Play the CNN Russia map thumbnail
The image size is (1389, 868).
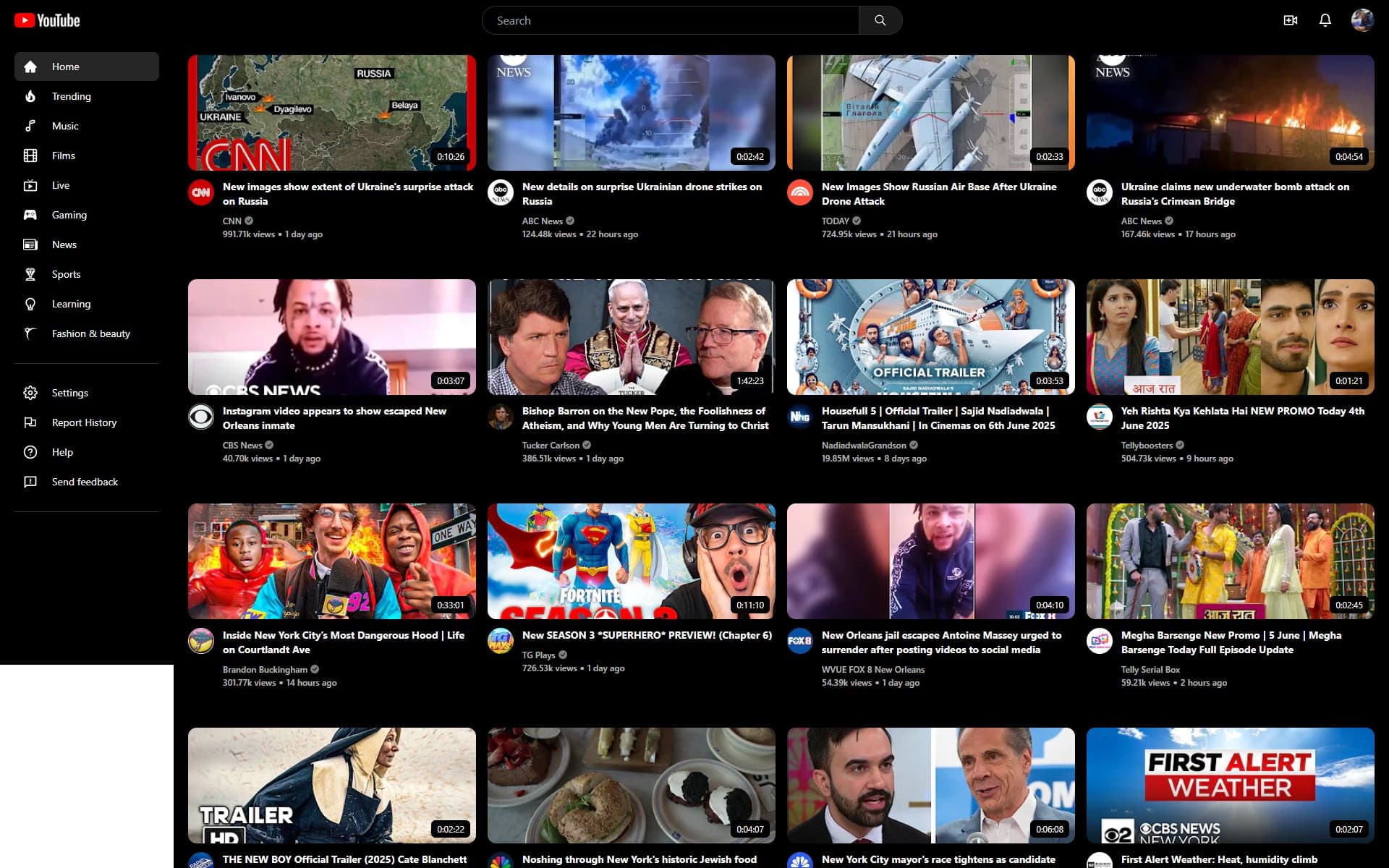pos(332,113)
